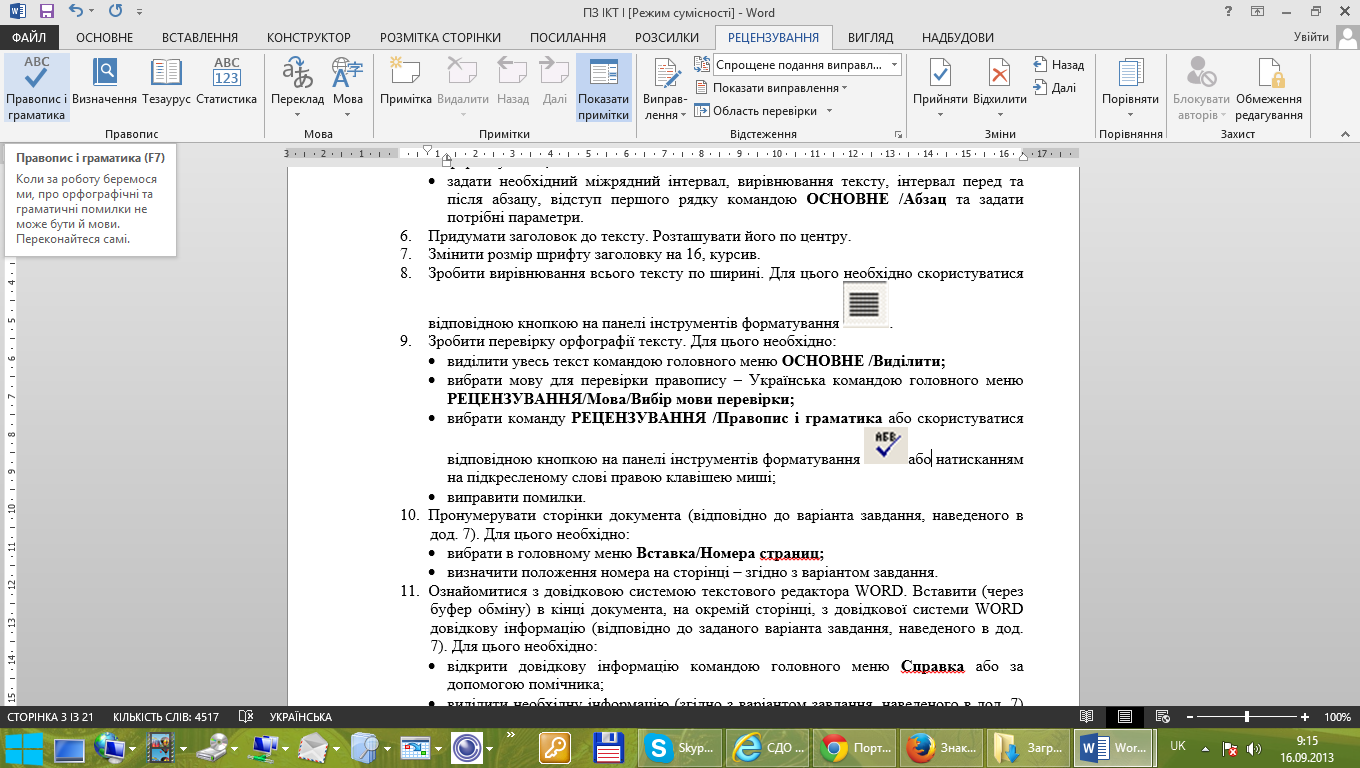Switch to the ВСТАВЛЕННЯ tab
The width and height of the screenshot is (1360, 768).
point(200,37)
